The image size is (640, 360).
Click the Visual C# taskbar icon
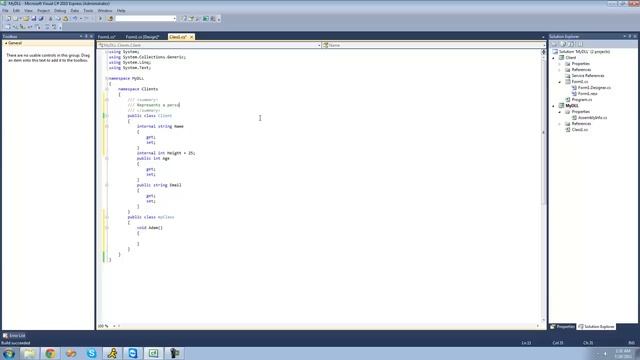[x=153, y=353]
